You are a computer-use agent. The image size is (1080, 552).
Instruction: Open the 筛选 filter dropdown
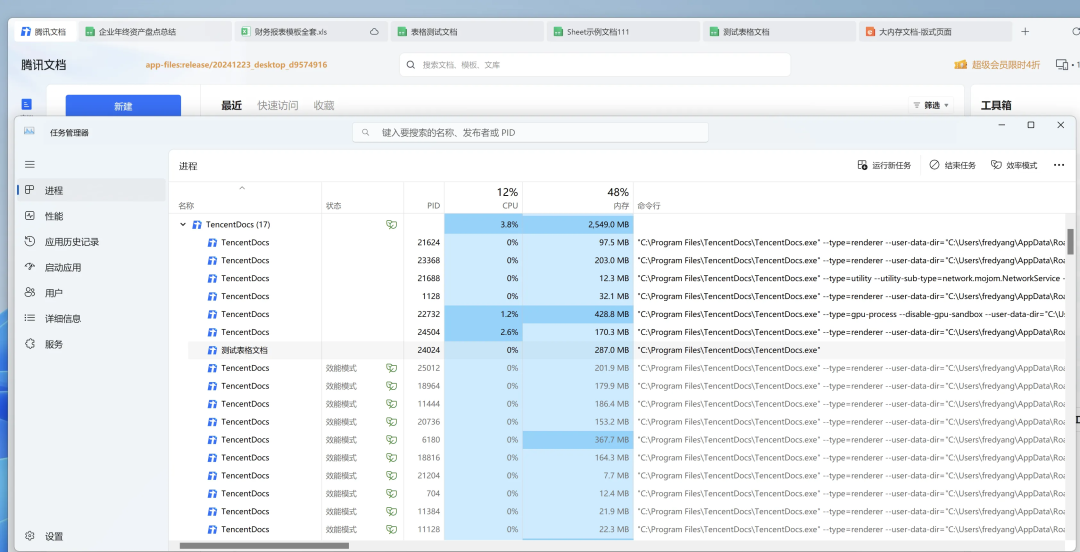pos(931,105)
